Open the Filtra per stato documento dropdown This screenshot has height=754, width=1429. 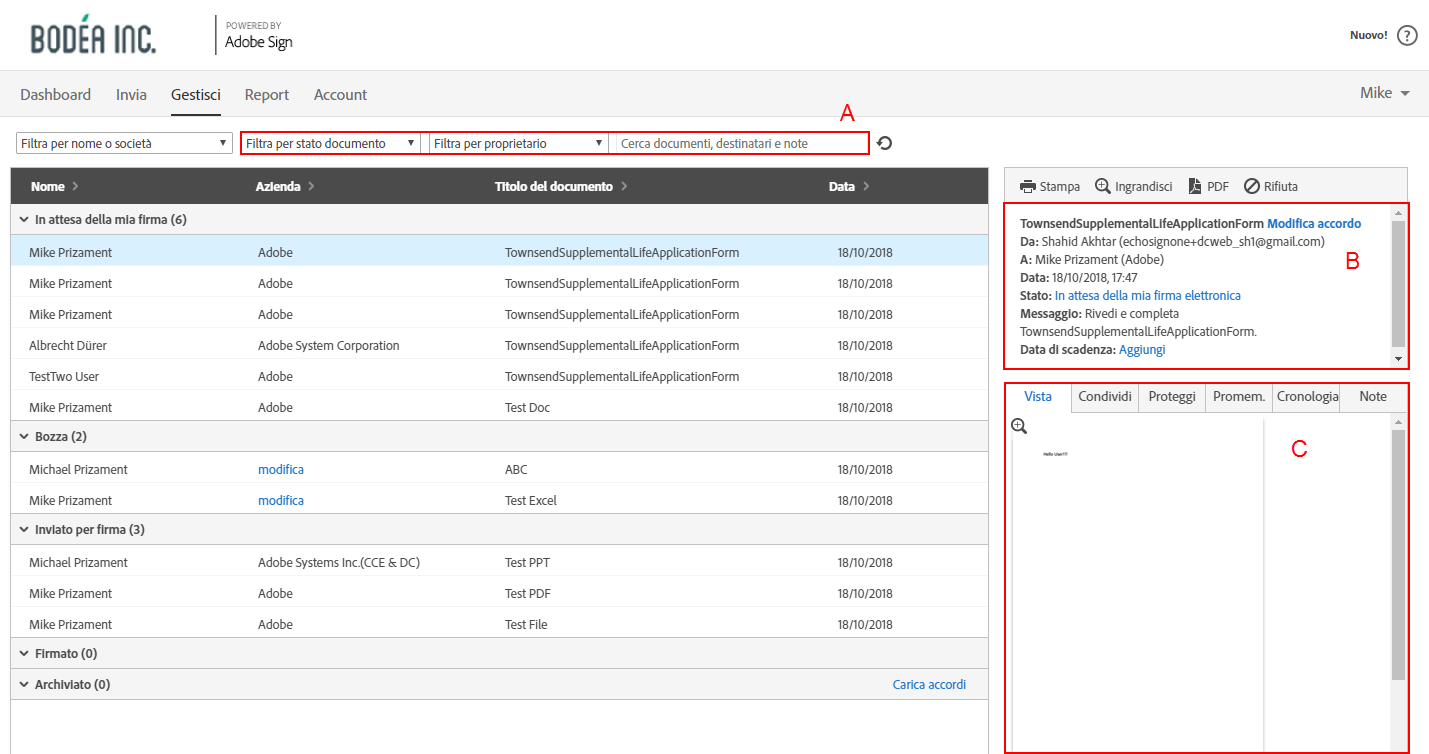pyautogui.click(x=331, y=143)
